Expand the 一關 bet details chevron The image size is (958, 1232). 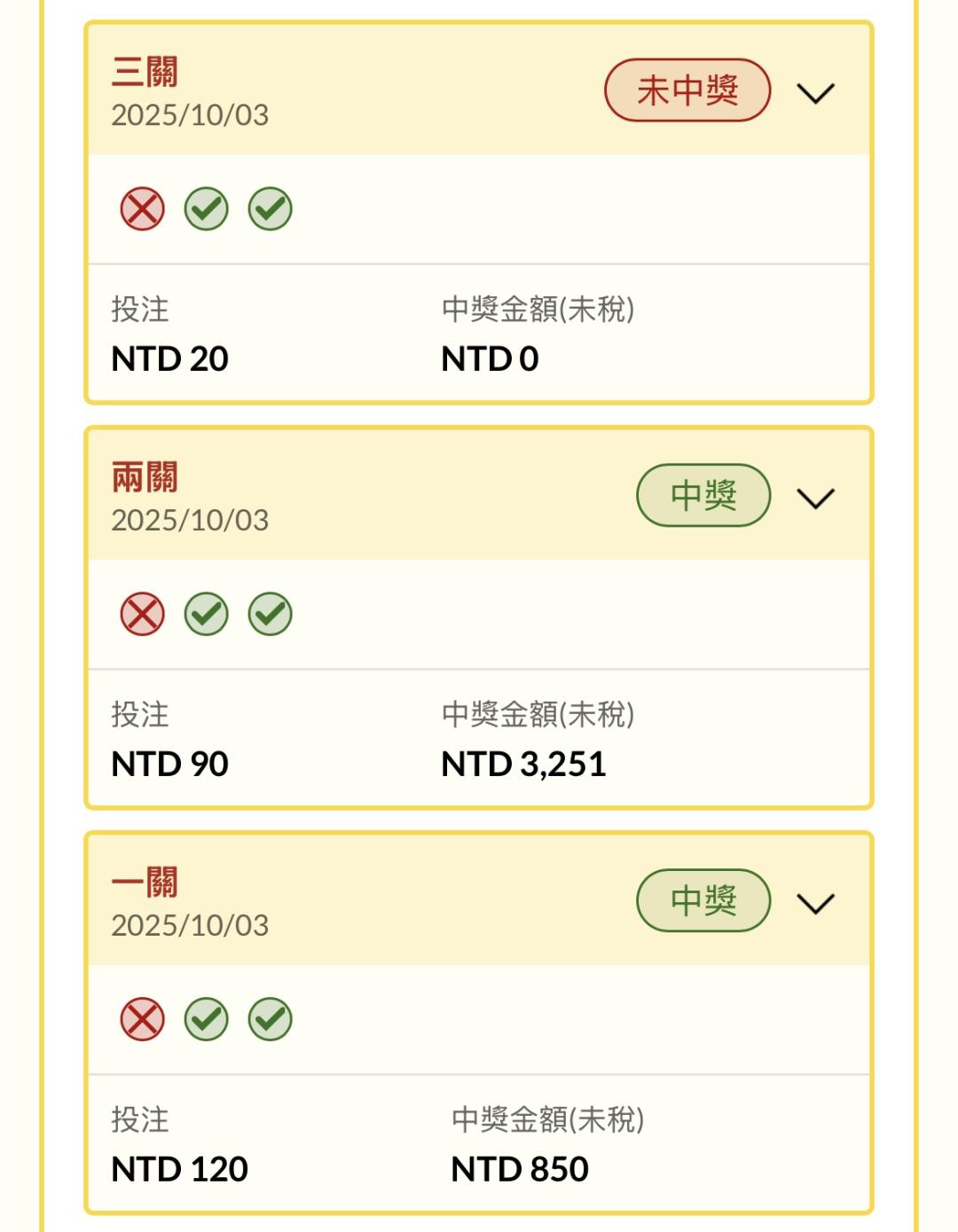[x=815, y=903]
